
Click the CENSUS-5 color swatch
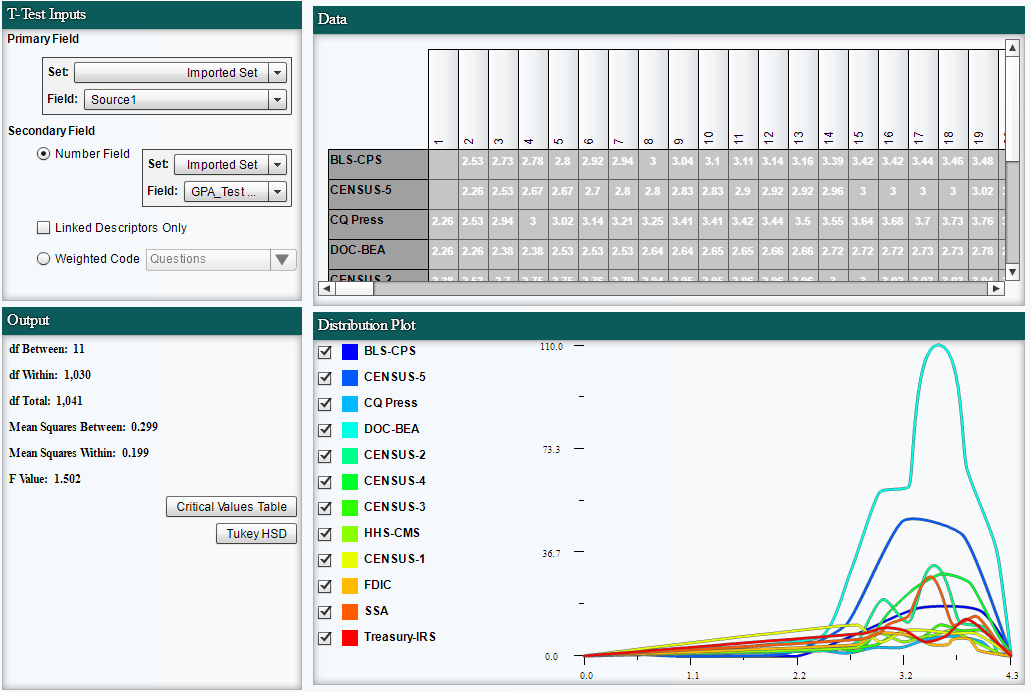350,378
